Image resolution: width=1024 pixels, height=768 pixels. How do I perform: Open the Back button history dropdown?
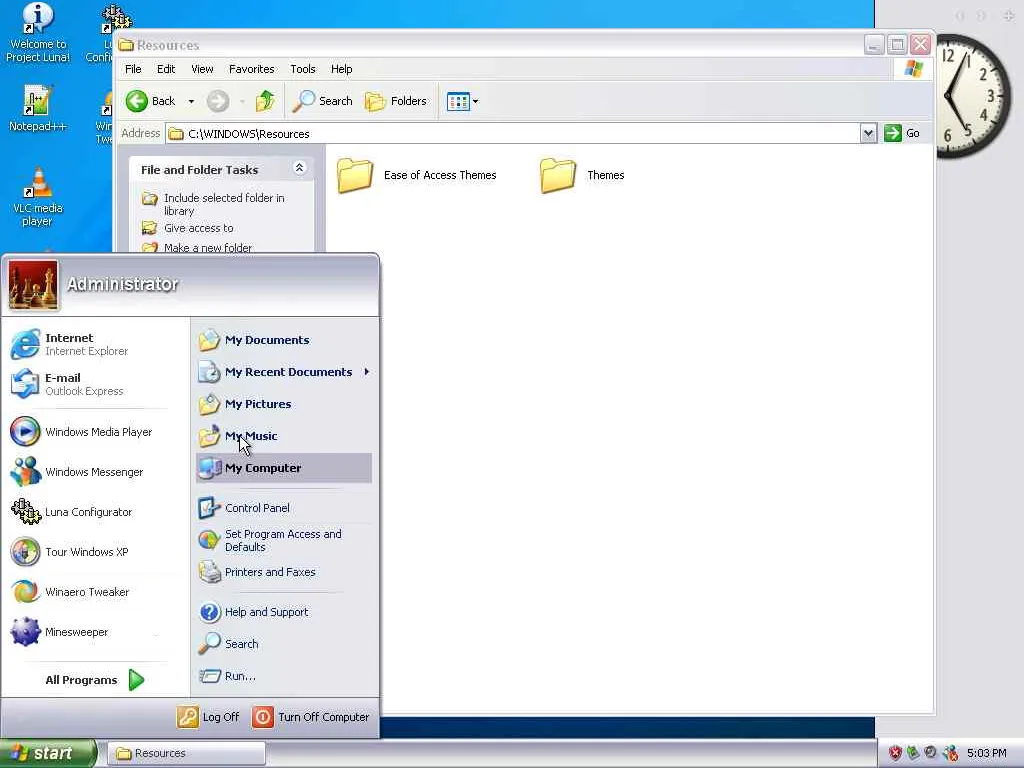pyautogui.click(x=191, y=101)
